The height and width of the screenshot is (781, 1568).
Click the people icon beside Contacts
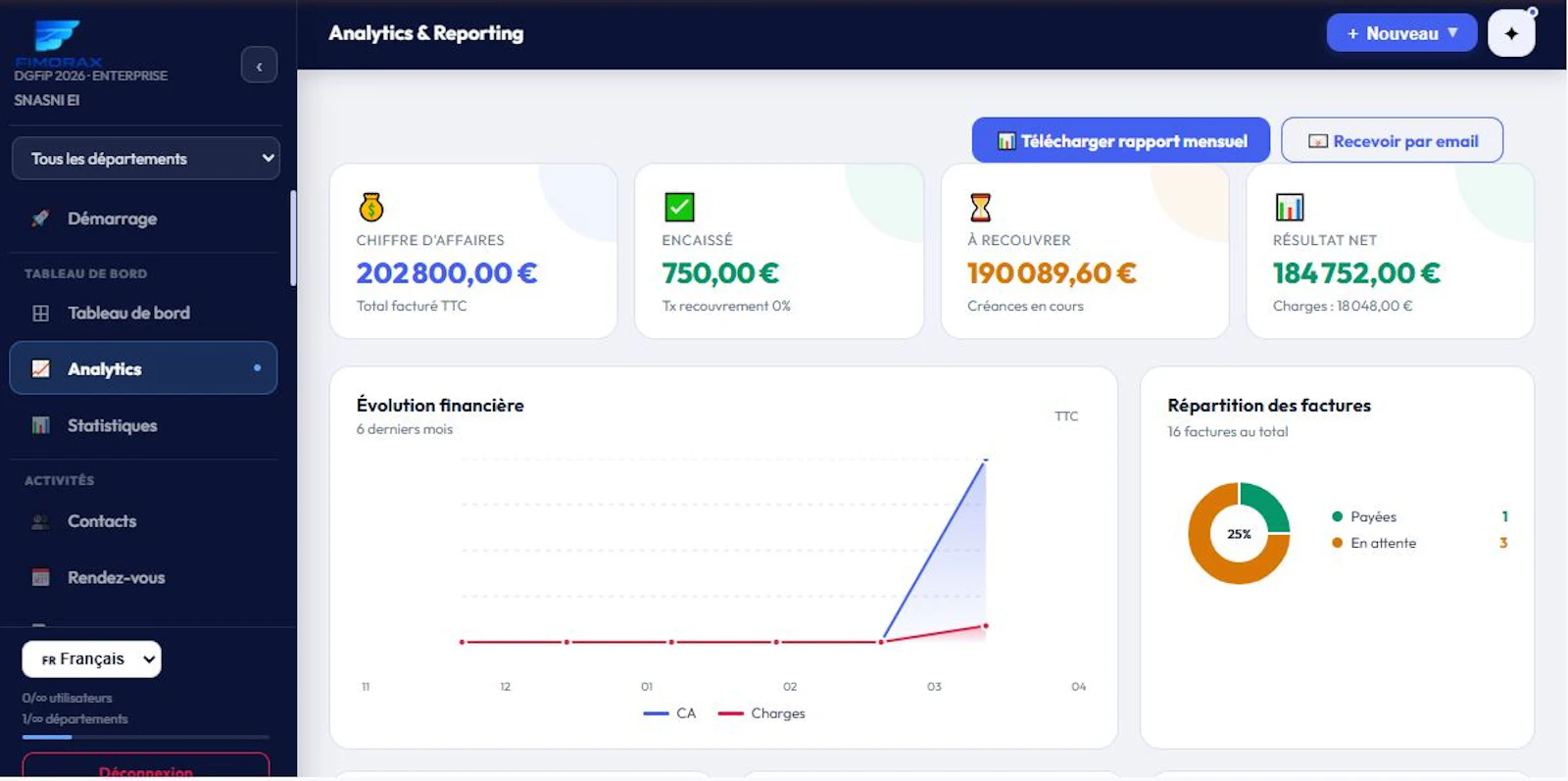pyautogui.click(x=40, y=521)
